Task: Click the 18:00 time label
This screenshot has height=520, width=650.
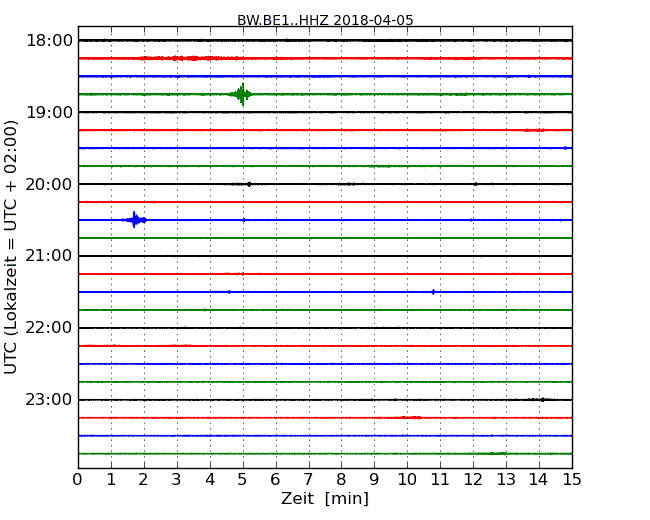Action: (x=49, y=41)
